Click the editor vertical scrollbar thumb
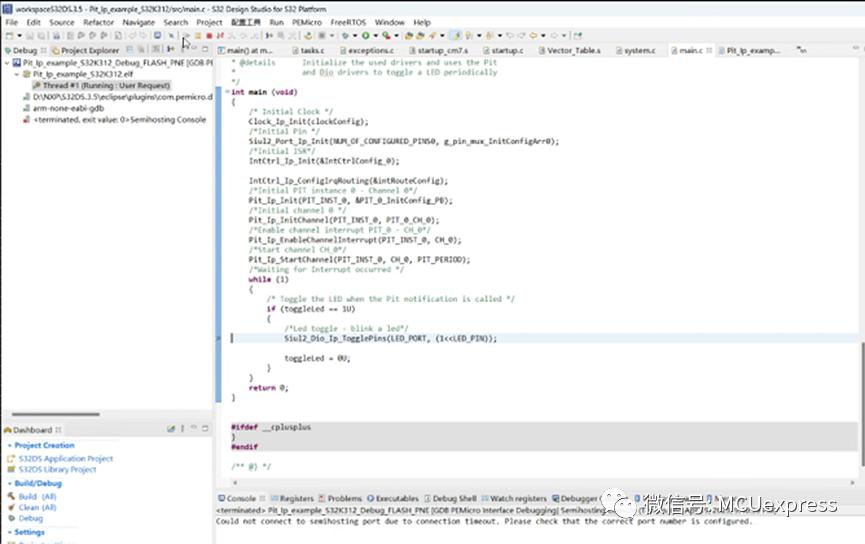Screen dimensions: 865x544 point(862,404)
